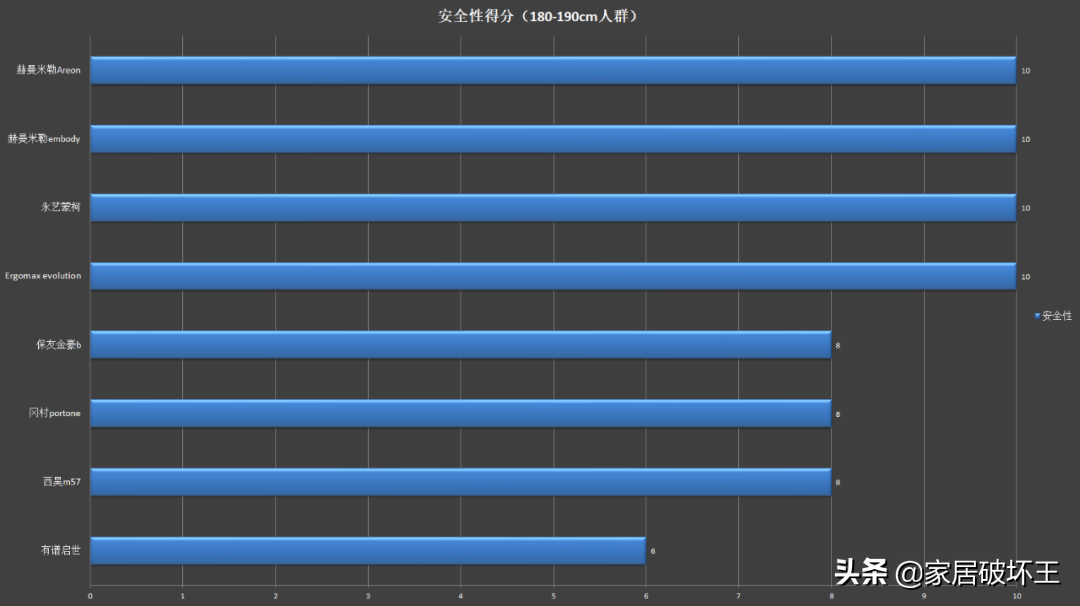Image resolution: width=1080 pixels, height=606 pixels.
Task: Click the 永艺蒙柯 data bar
Action: (553, 207)
